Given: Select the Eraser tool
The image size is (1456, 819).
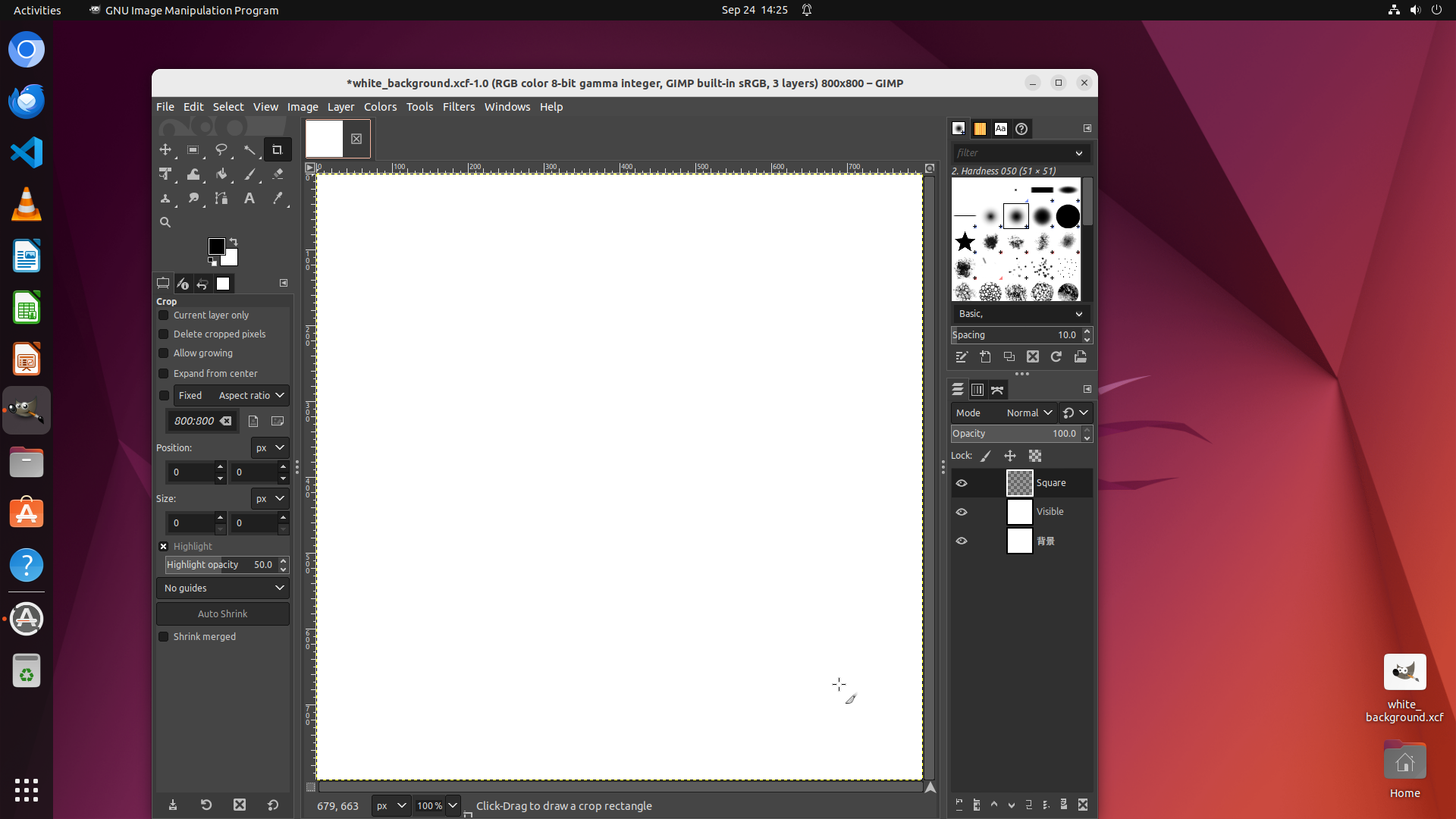Looking at the screenshot, I should [278, 174].
